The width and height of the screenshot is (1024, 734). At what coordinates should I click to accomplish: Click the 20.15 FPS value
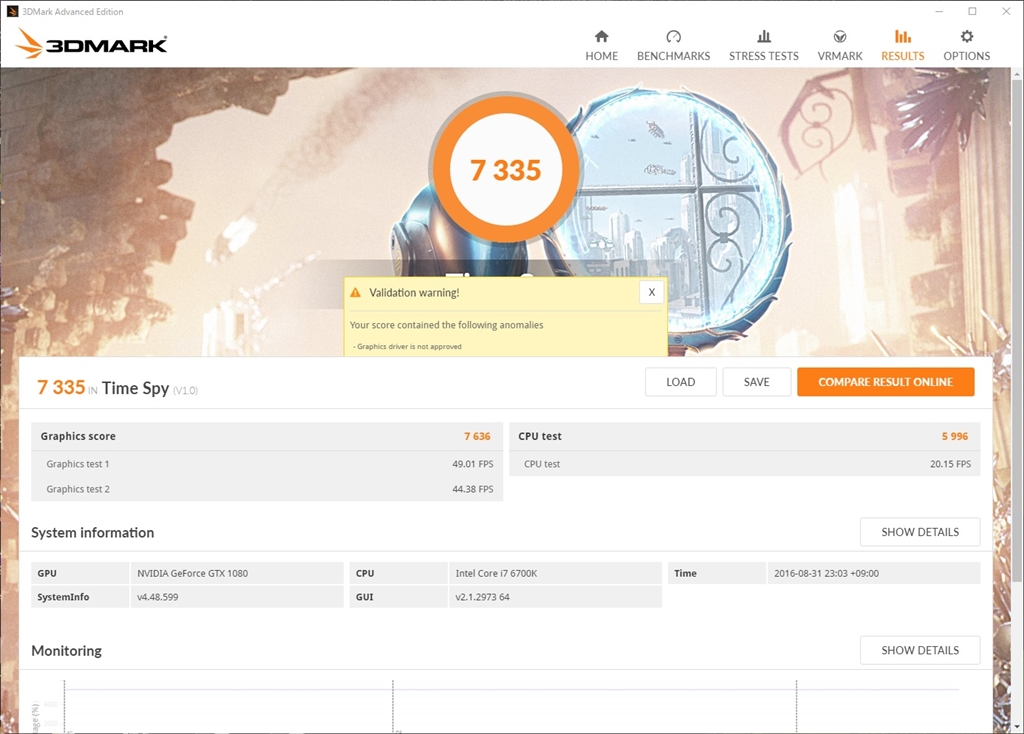[950, 464]
